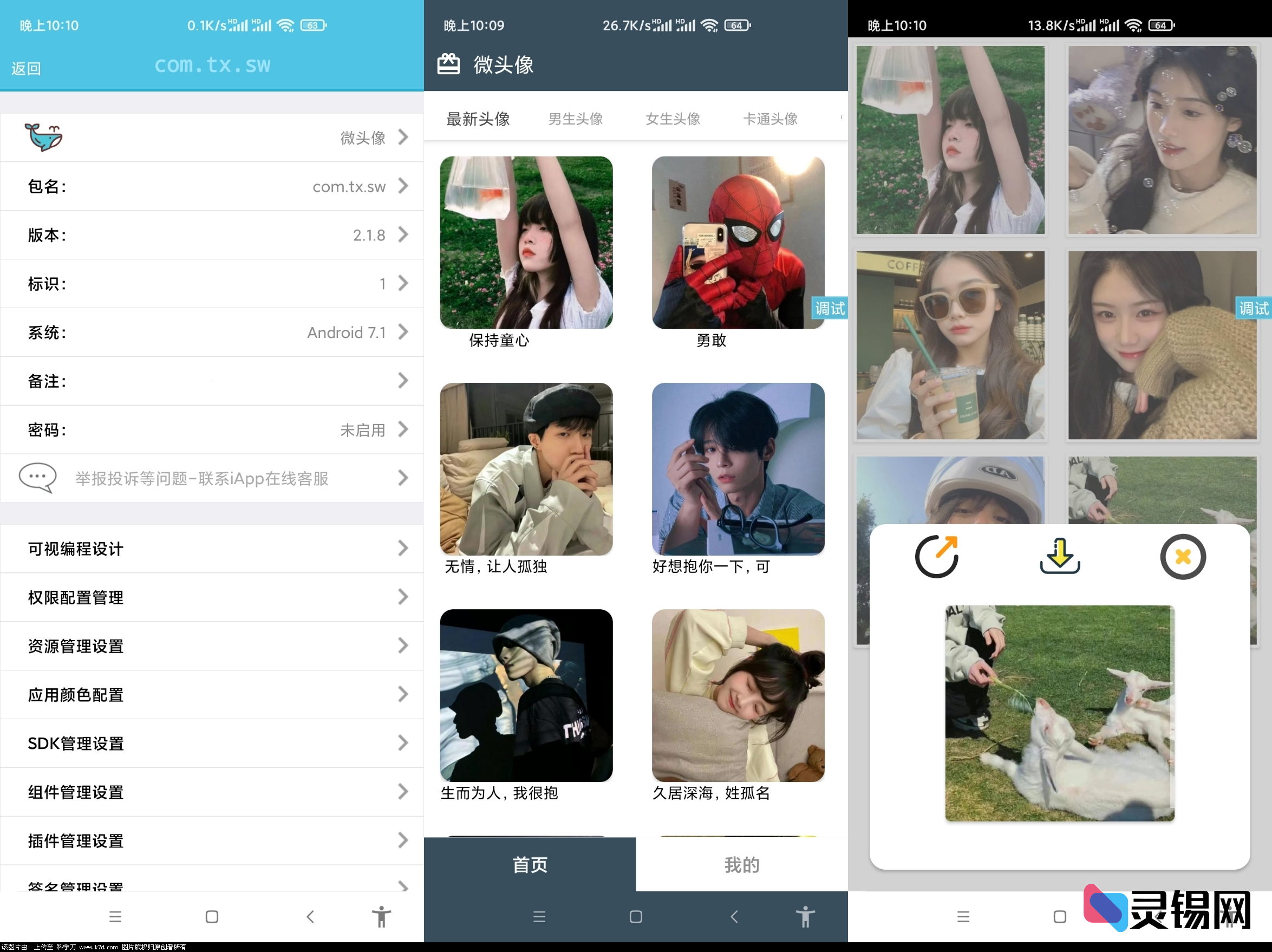Tap the accessibility figure icon in navigation bar
This screenshot has width=1272, height=952.
tap(381, 917)
